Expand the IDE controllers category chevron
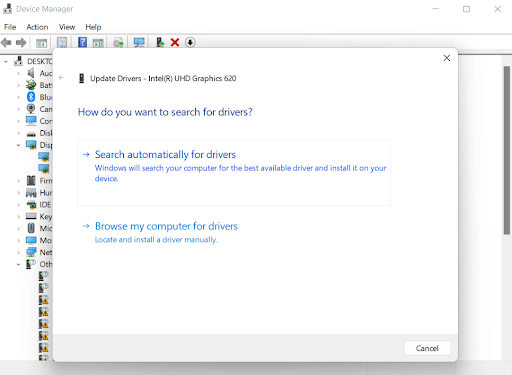This screenshot has height=375, width=512. click(x=19, y=205)
